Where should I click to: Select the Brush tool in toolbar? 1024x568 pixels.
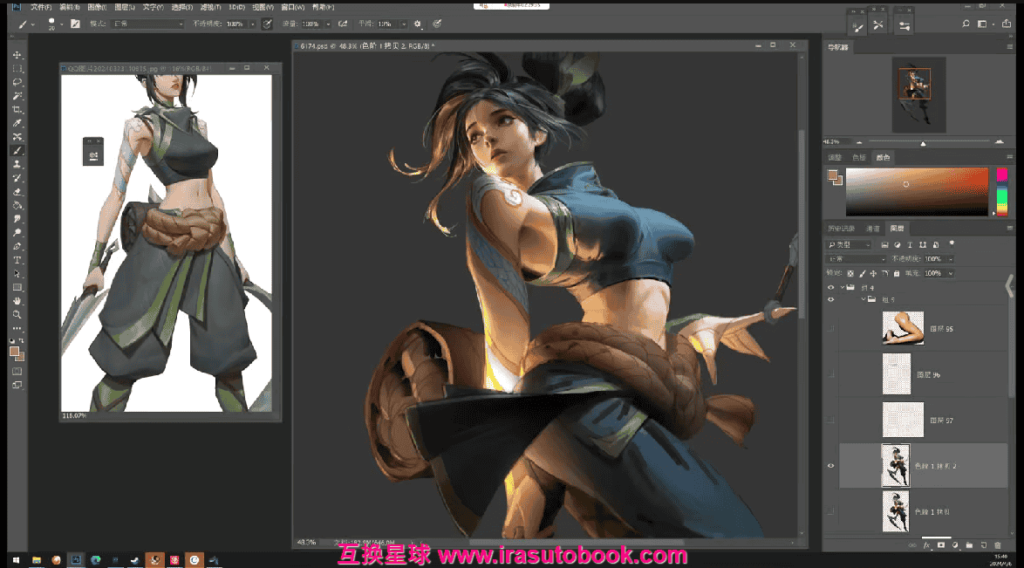18,151
